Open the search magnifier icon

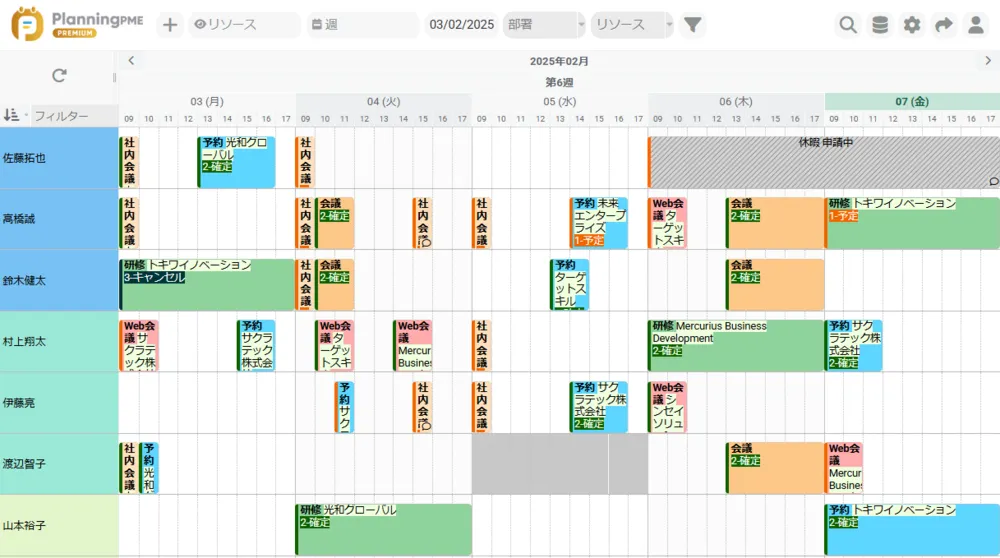click(848, 25)
